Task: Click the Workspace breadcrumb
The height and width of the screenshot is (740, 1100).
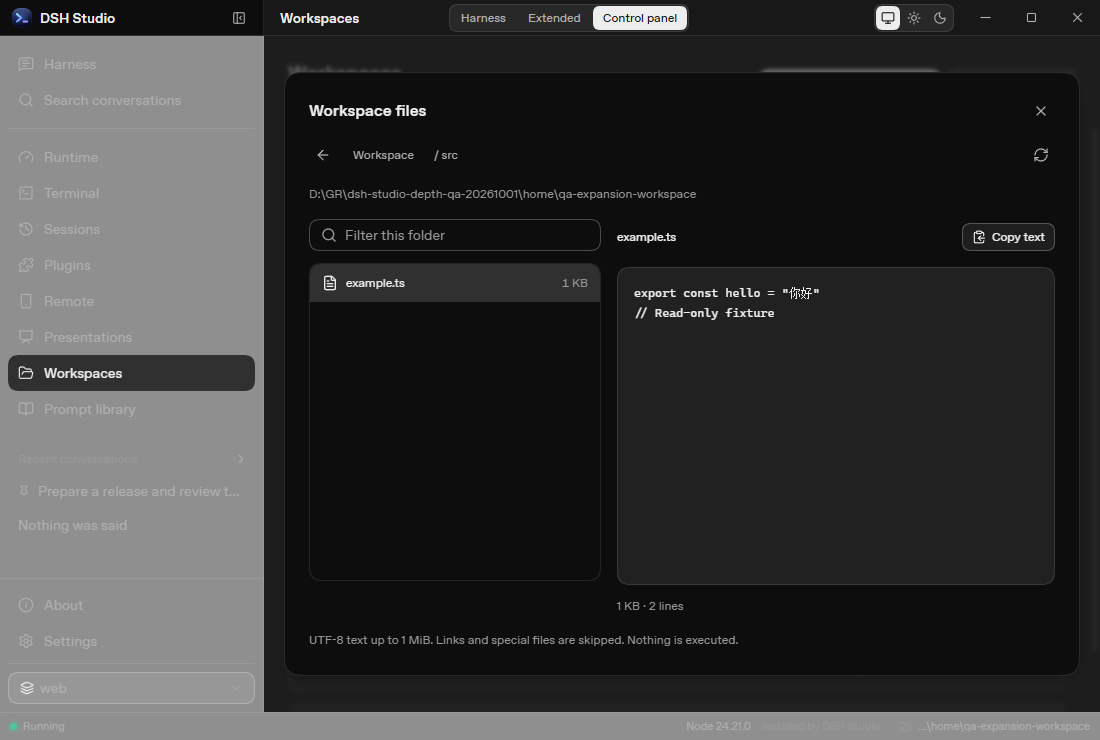Action: (x=383, y=155)
